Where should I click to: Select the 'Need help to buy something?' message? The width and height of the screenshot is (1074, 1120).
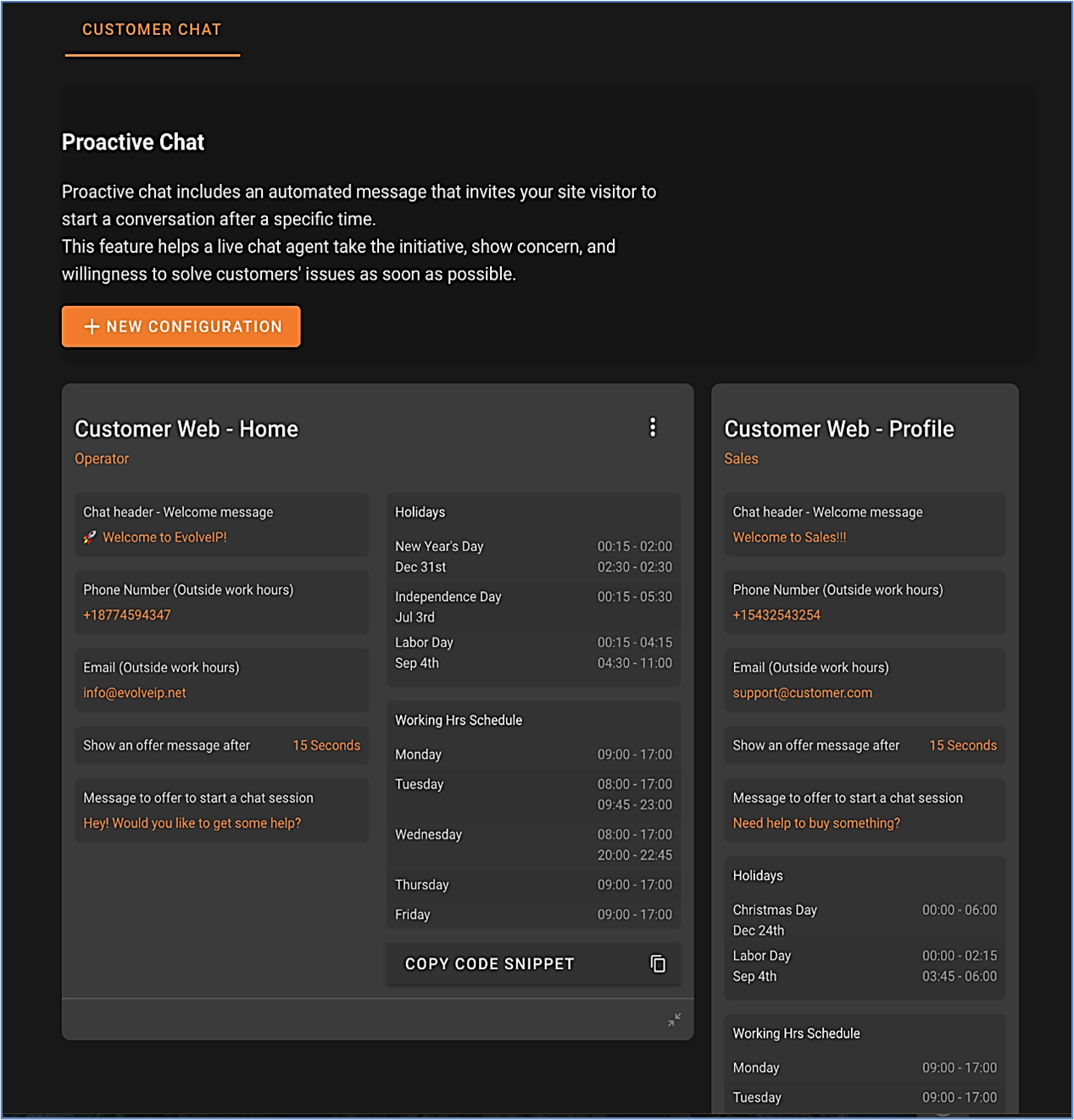coord(816,823)
